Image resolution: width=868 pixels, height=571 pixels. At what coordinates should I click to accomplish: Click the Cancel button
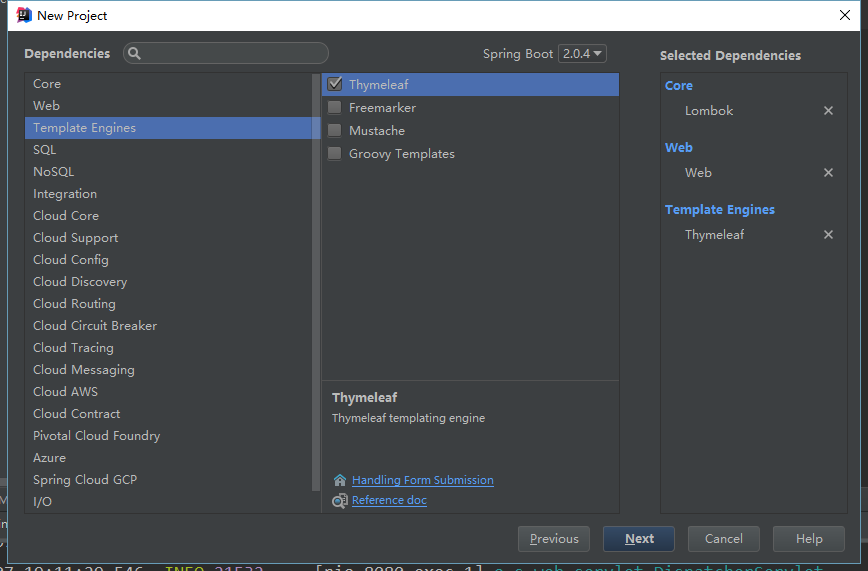click(x=724, y=539)
